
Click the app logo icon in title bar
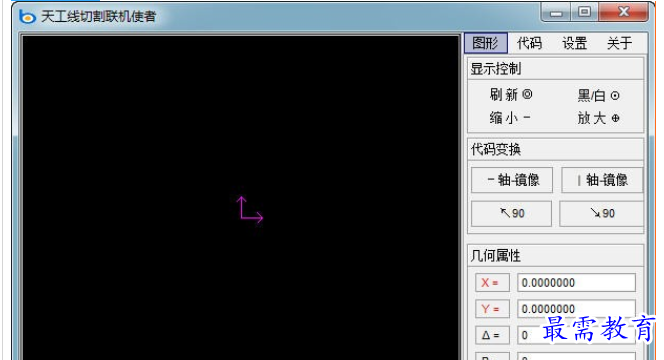pyautogui.click(x=28, y=17)
